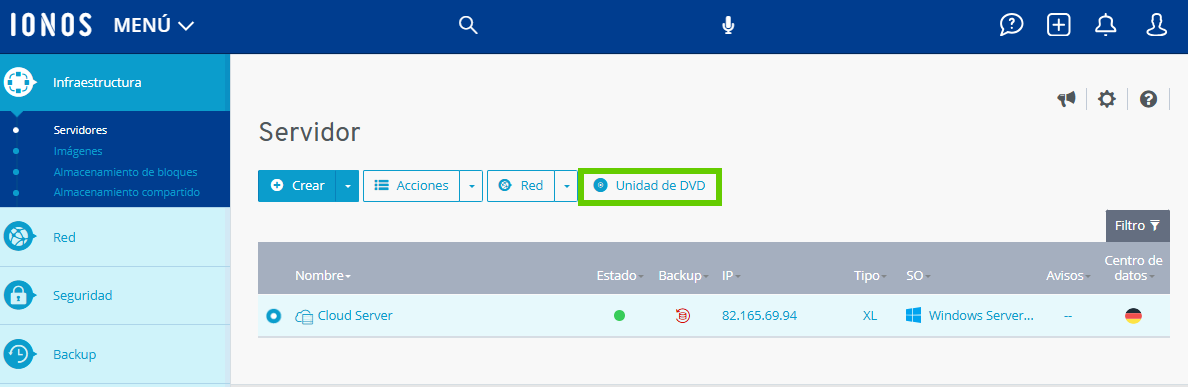Expand the Crear dropdown arrow

[348, 186]
